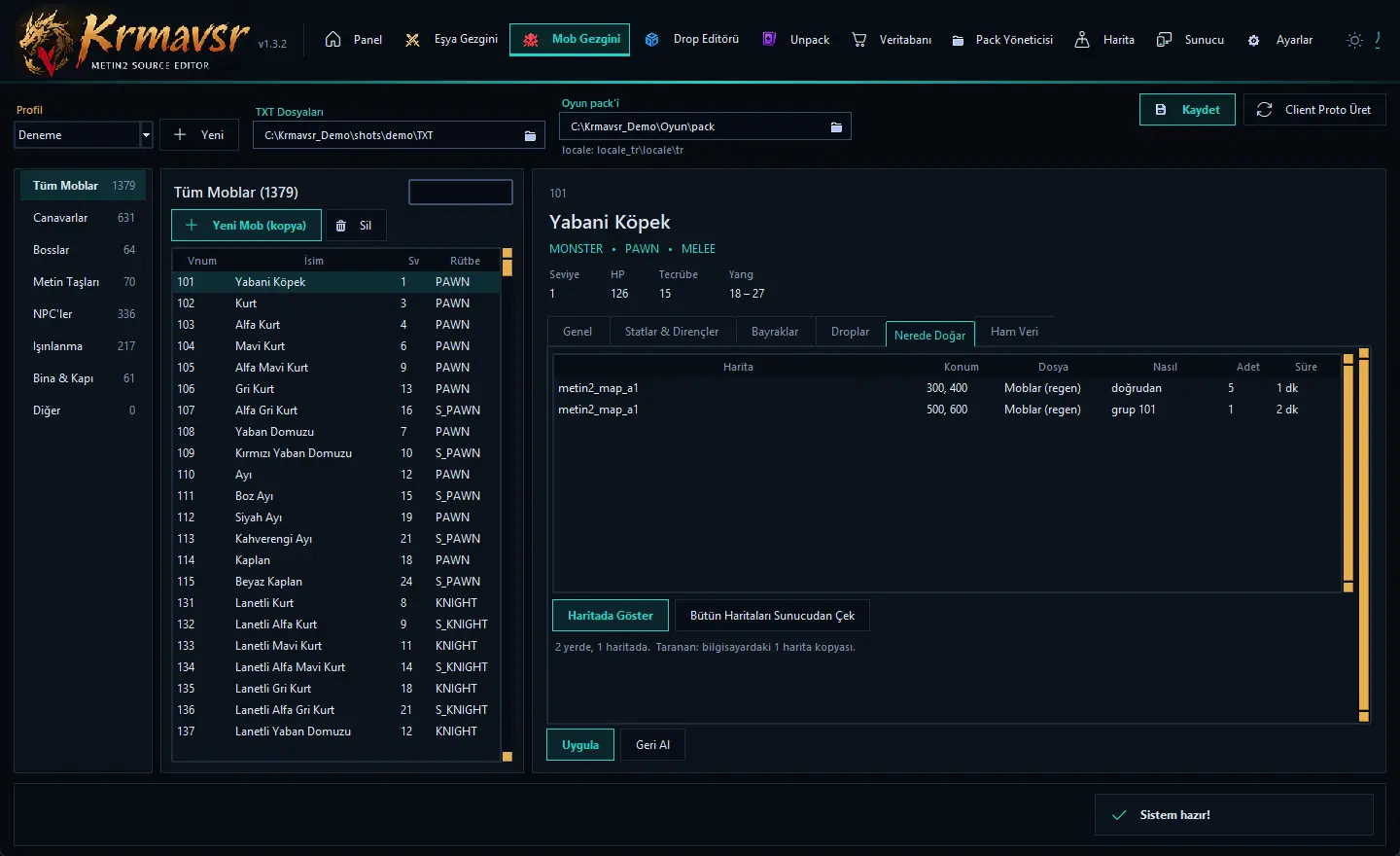This screenshot has width=1400, height=856.
Task: Open Veritabanı using the cart icon
Action: pos(859,40)
